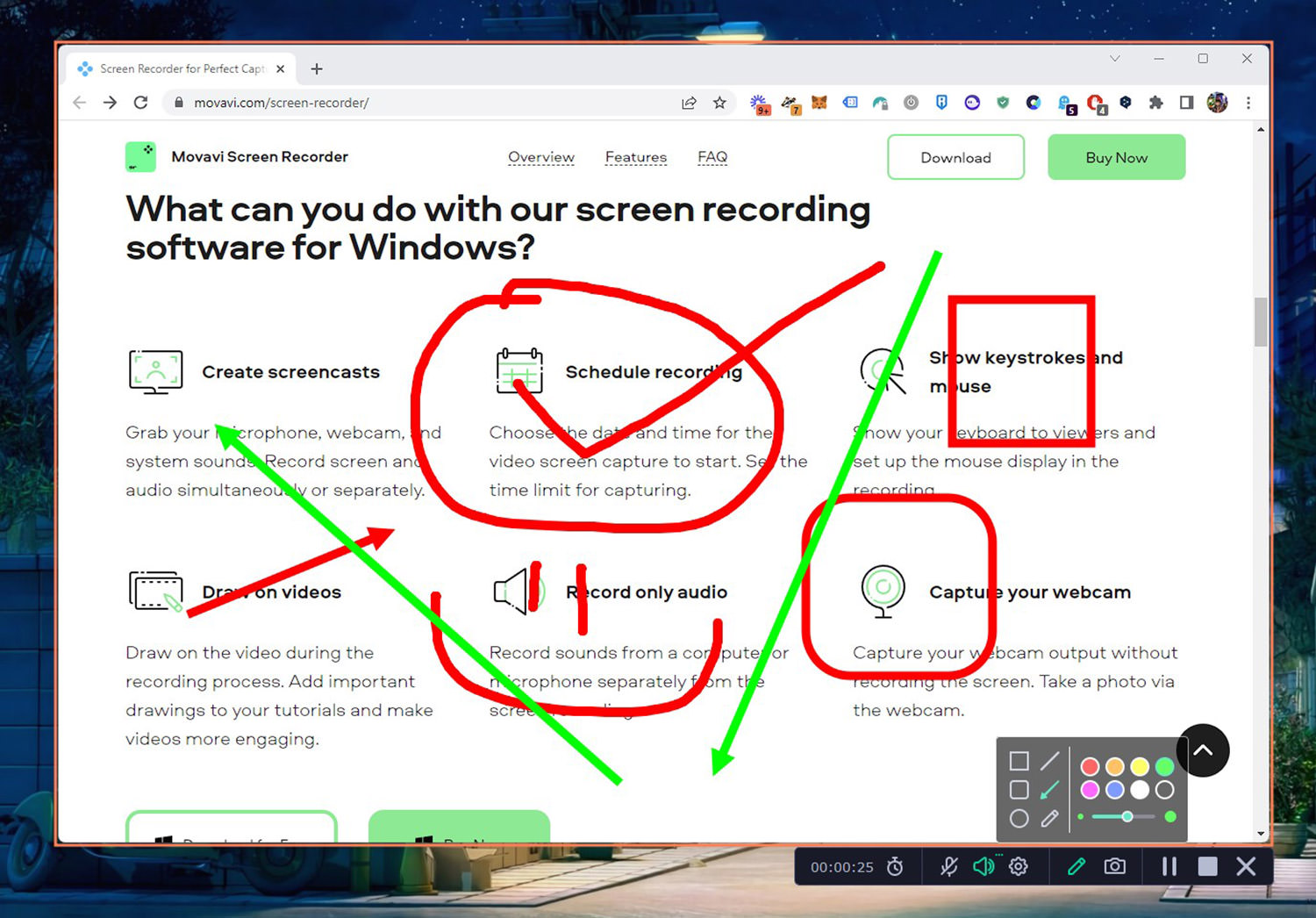1316x918 pixels.
Task: Cancel recording with the X icon
Action: coord(1246,867)
